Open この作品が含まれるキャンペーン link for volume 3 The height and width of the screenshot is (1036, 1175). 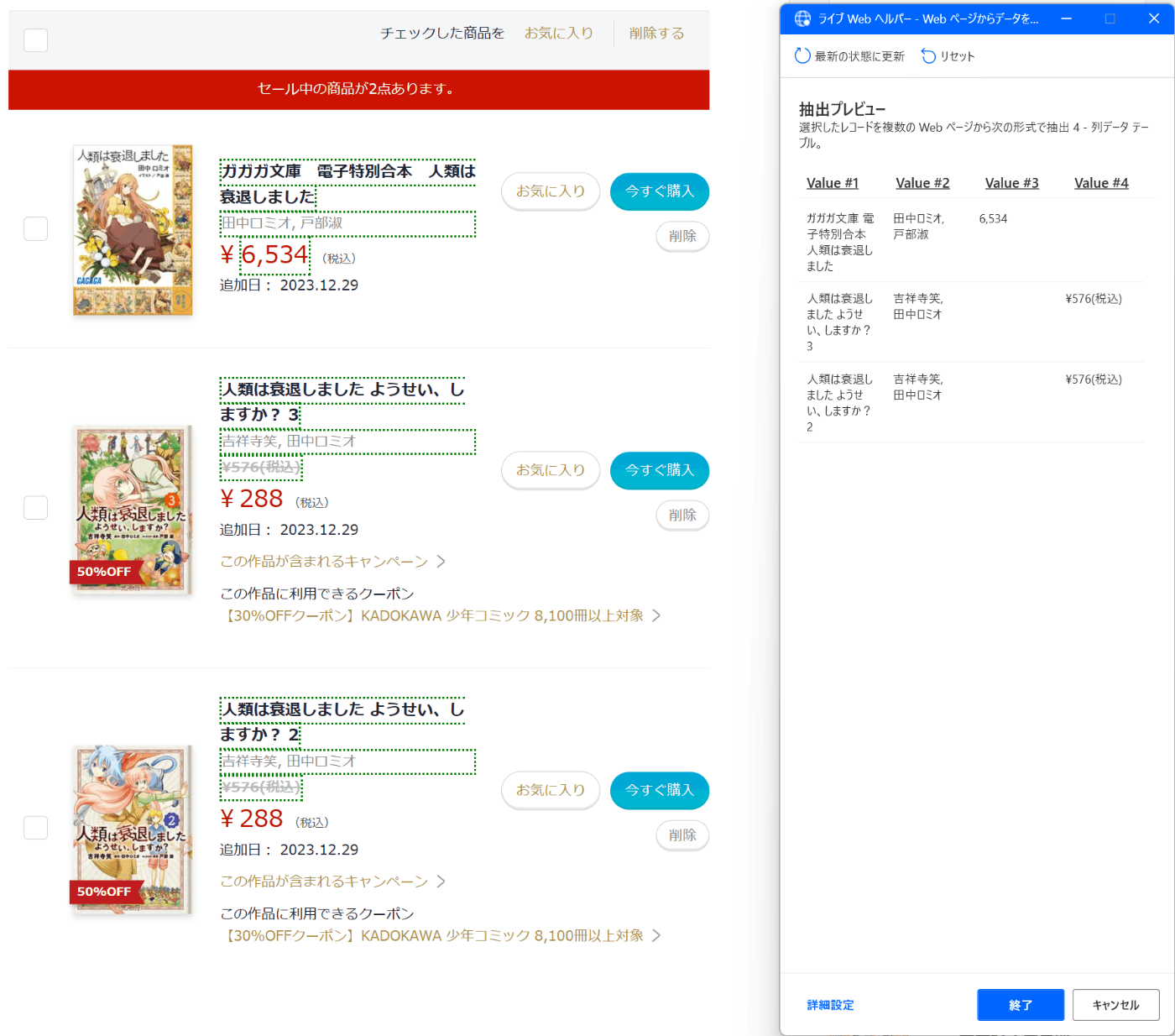click(324, 561)
